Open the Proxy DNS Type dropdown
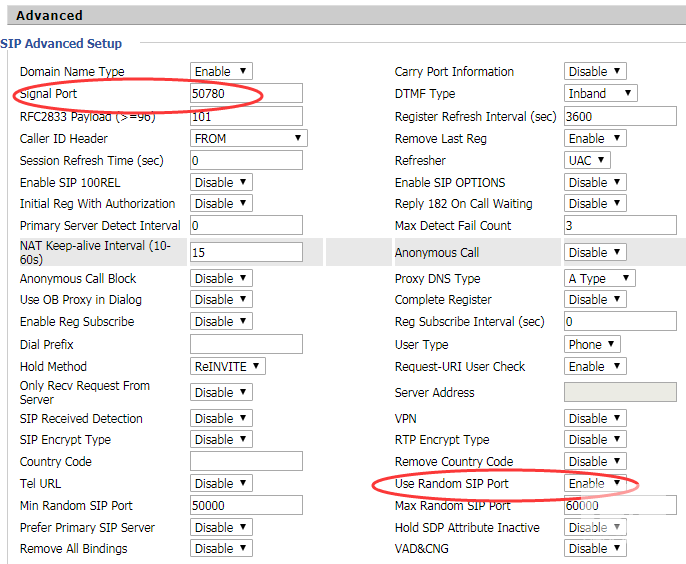This screenshot has height=564, width=686. (x=600, y=279)
